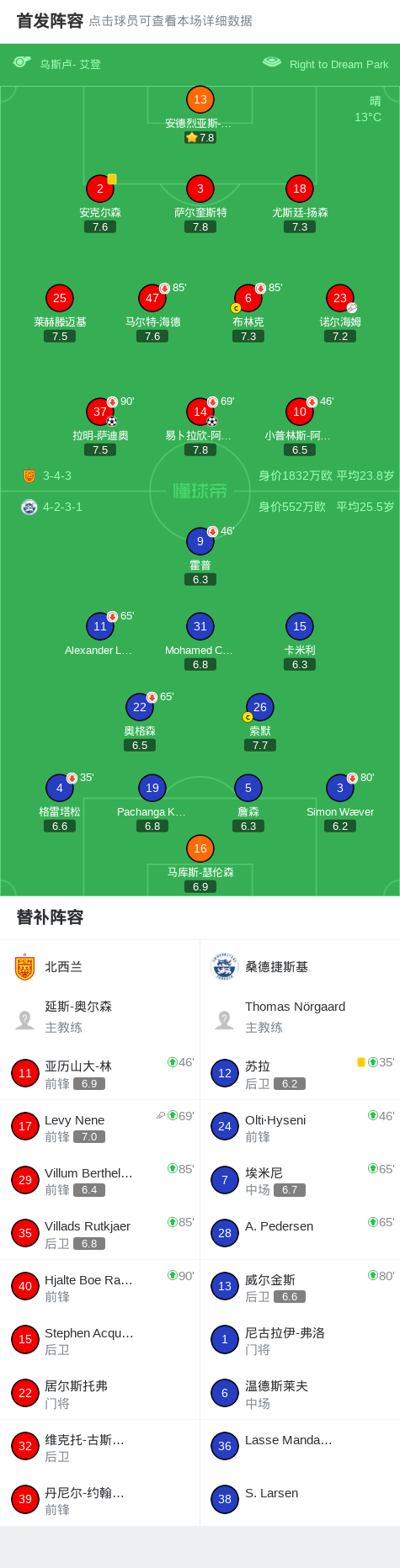Open substitute 威尔金森 number 13 entry
The image size is (400, 1568).
click(x=300, y=1286)
